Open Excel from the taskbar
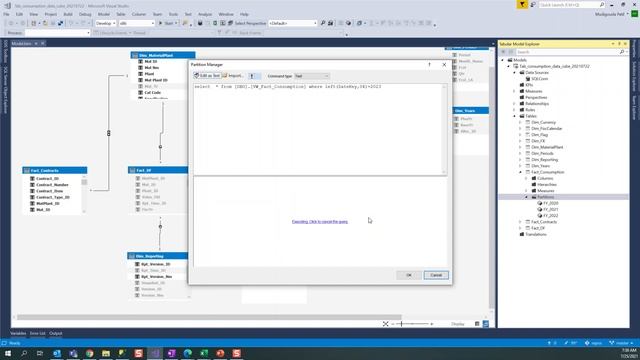Image resolution: width=640 pixels, height=360 pixels. click(204, 353)
